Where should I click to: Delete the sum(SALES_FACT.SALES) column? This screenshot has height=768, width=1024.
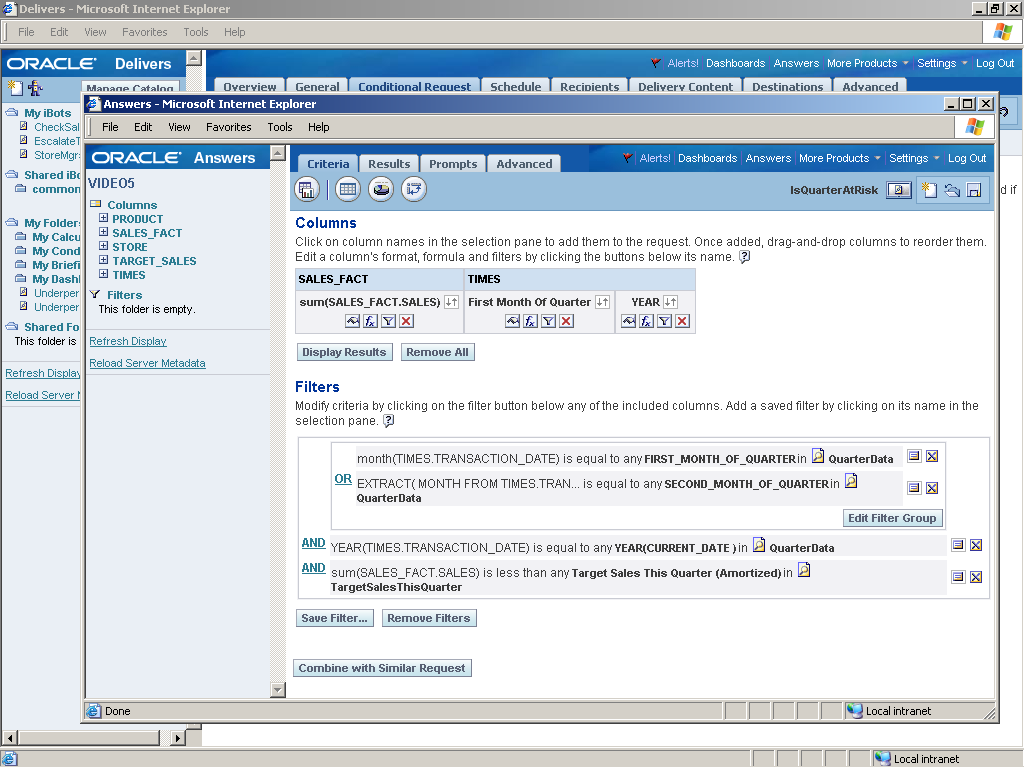[406, 321]
